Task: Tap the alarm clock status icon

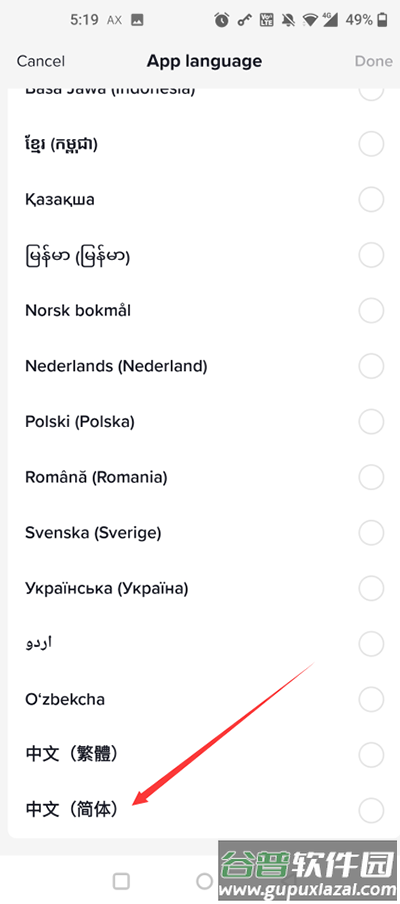Action: point(221,20)
